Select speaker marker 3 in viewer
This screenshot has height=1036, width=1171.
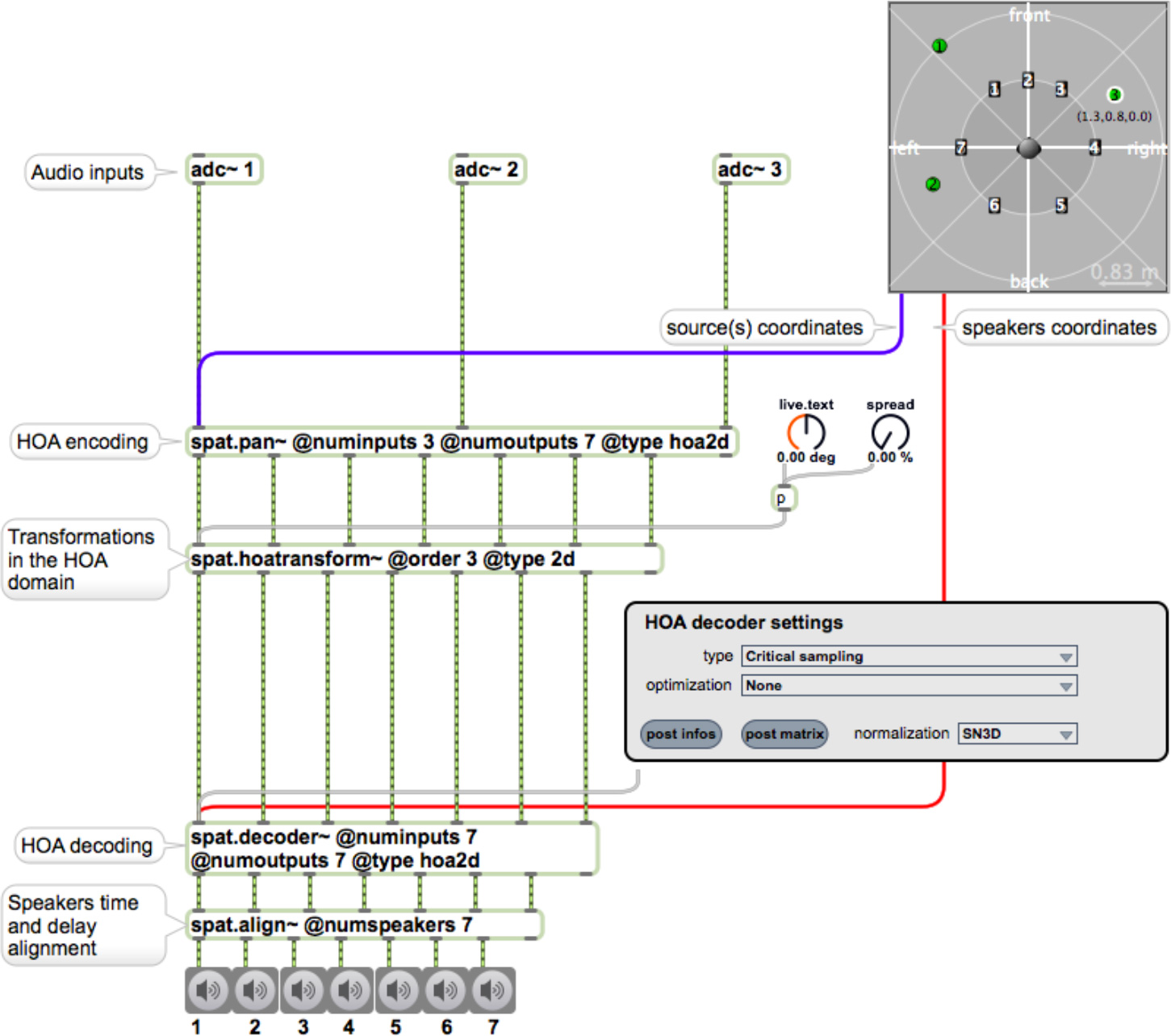[x=1061, y=89]
